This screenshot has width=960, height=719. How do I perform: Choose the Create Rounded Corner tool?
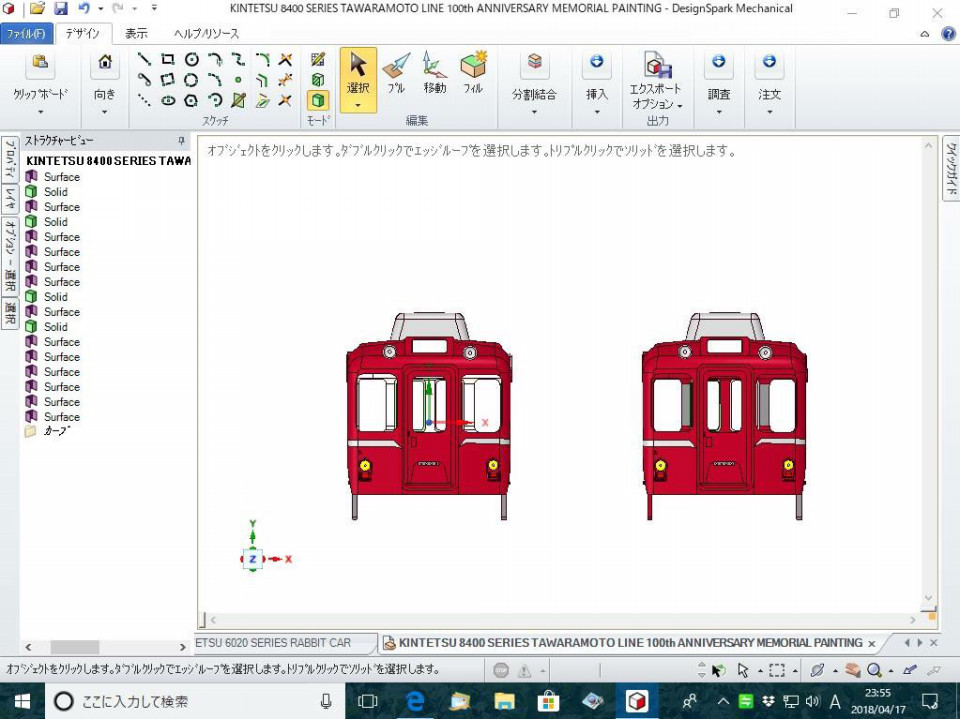click(263, 59)
